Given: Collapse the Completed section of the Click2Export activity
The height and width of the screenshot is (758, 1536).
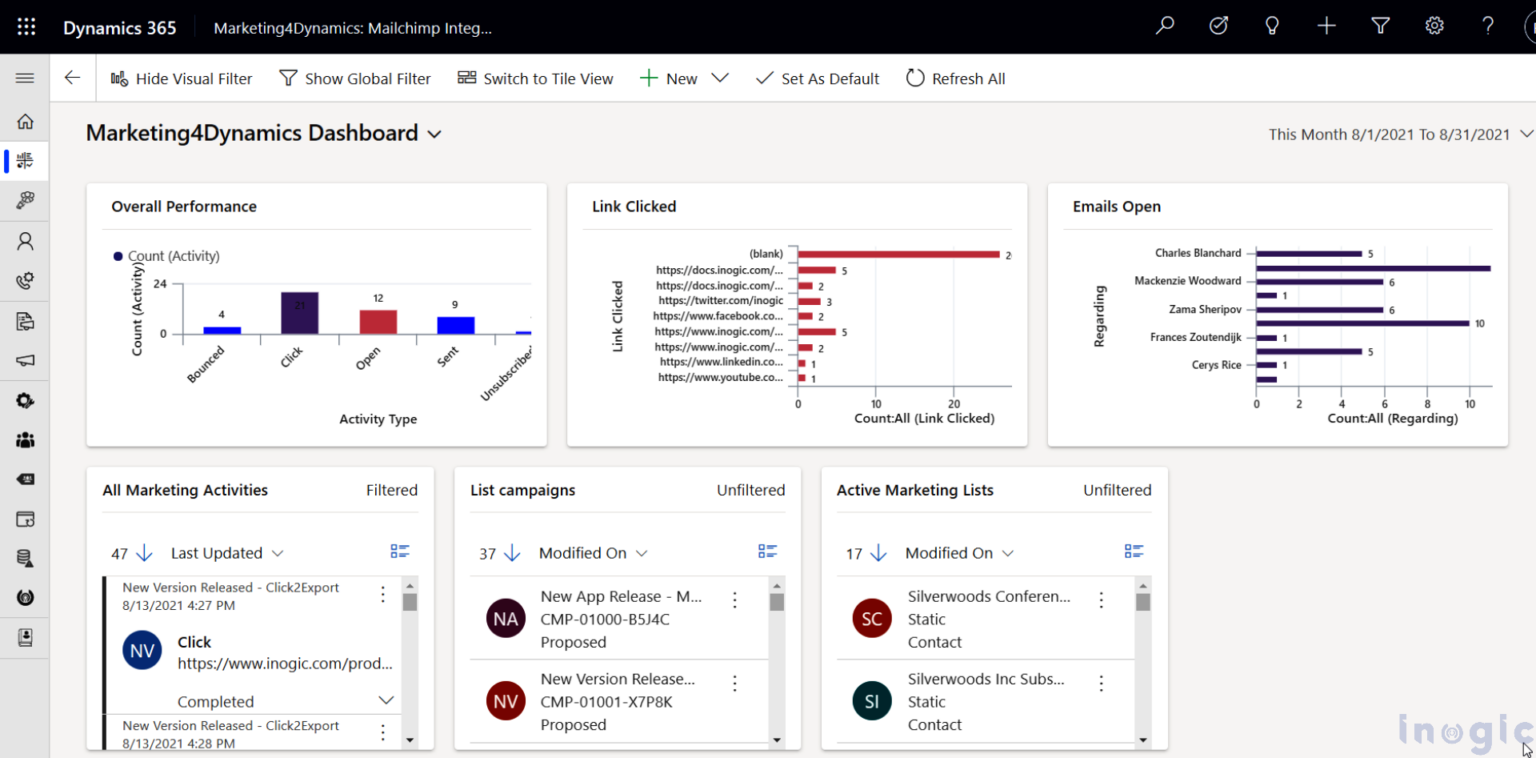Looking at the screenshot, I should (387, 700).
